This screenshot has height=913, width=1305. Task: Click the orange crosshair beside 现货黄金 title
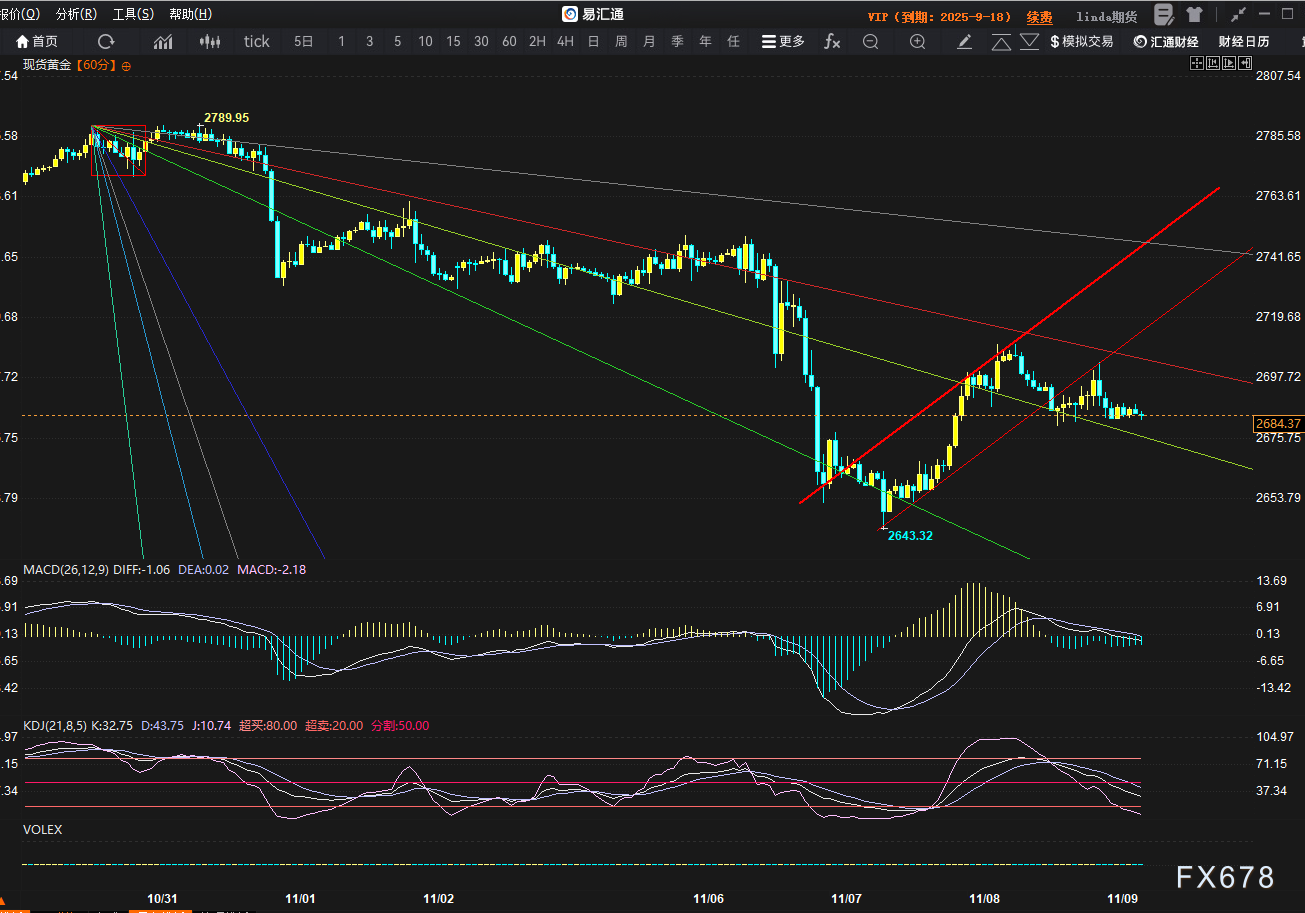pyautogui.click(x=127, y=65)
